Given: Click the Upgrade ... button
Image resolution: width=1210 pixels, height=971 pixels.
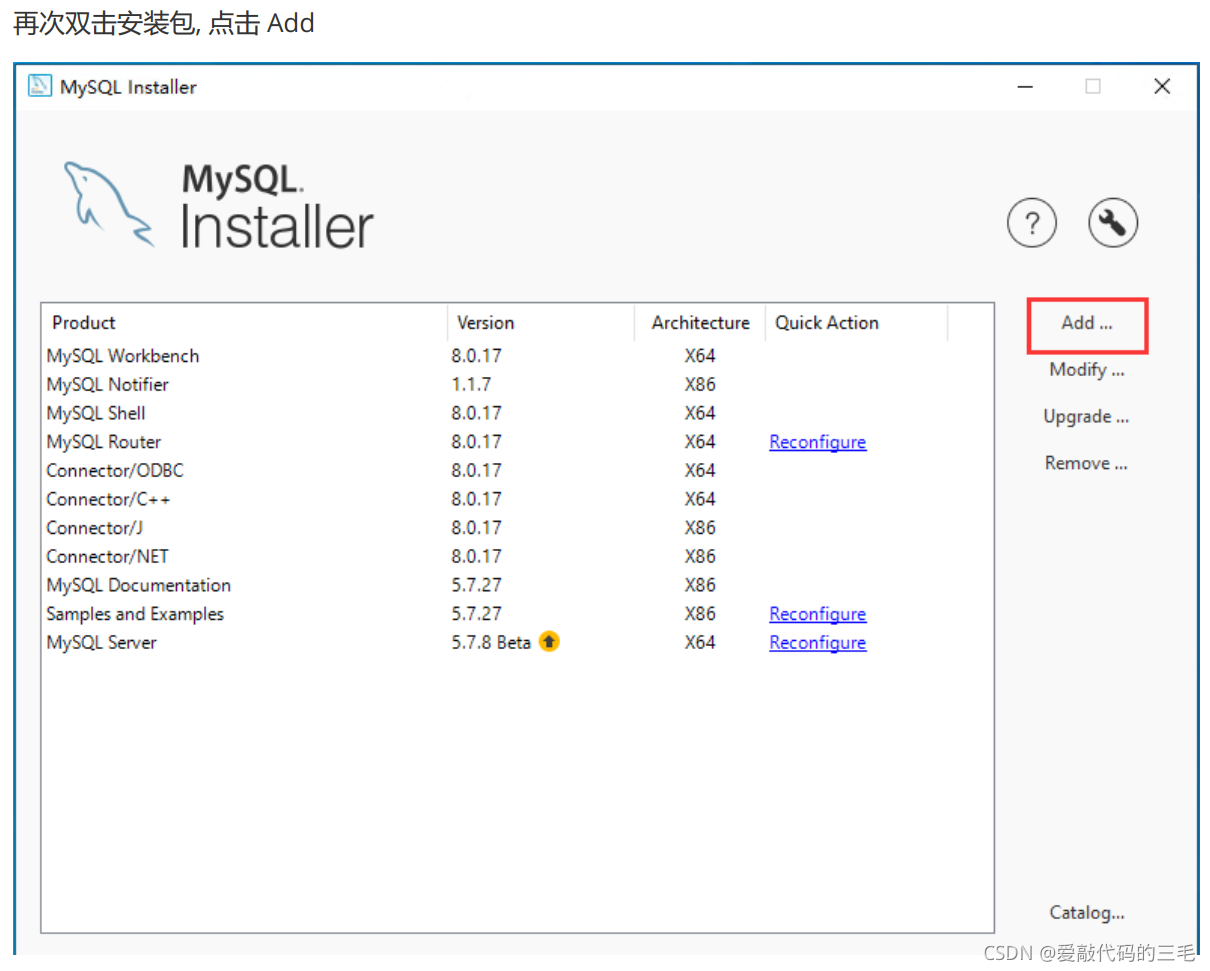Looking at the screenshot, I should tap(1087, 417).
